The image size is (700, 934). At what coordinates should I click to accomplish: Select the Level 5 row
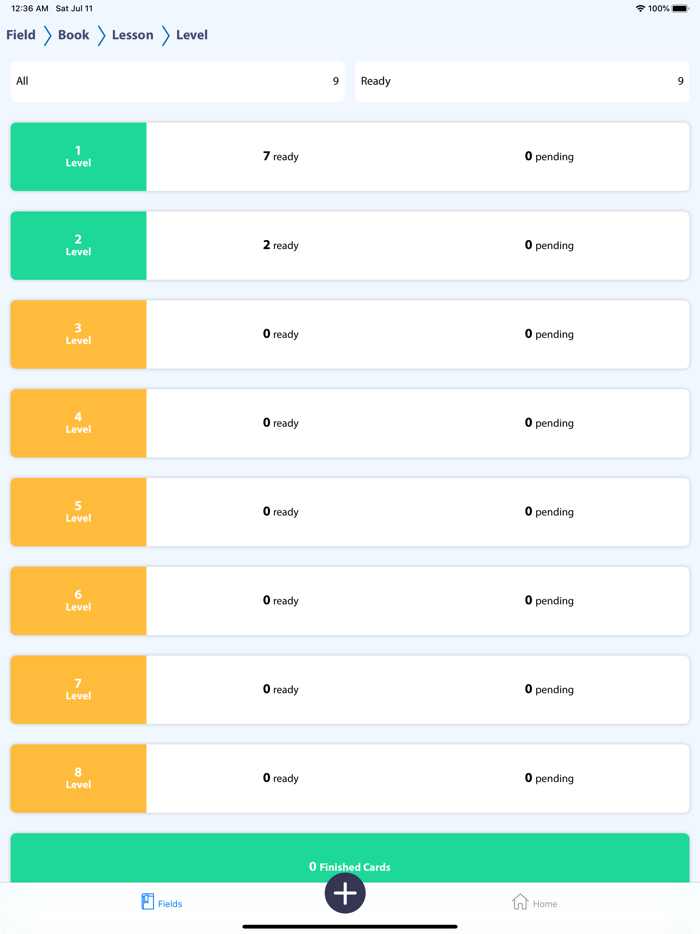coord(350,512)
